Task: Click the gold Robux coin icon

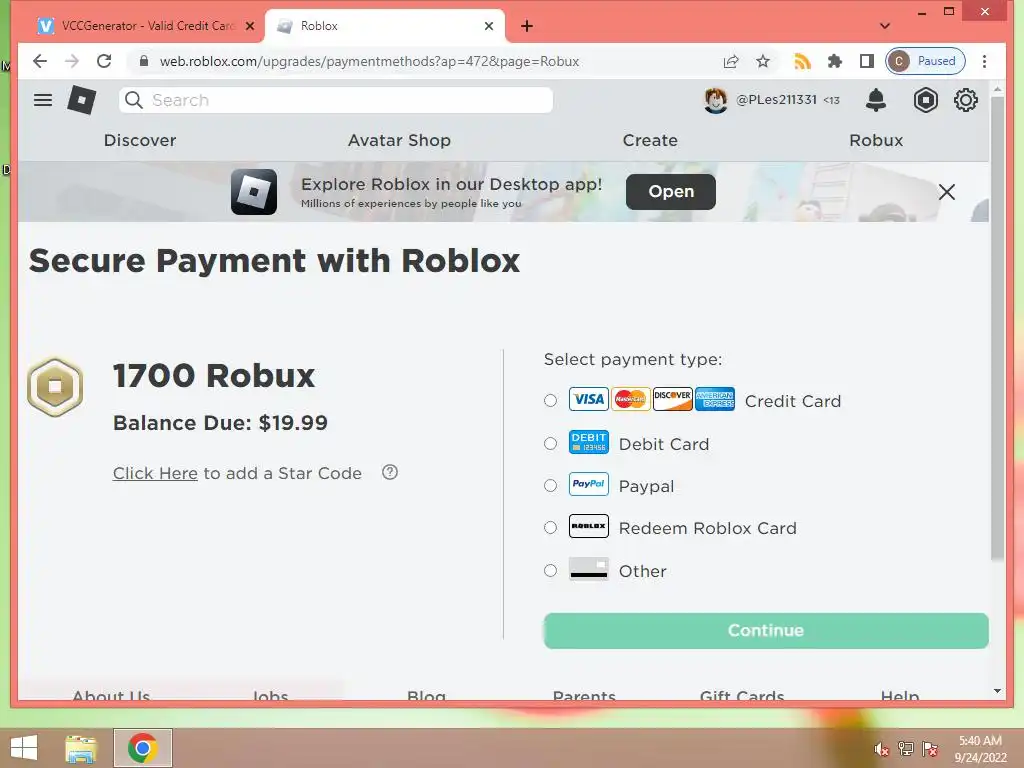Action: [55, 387]
